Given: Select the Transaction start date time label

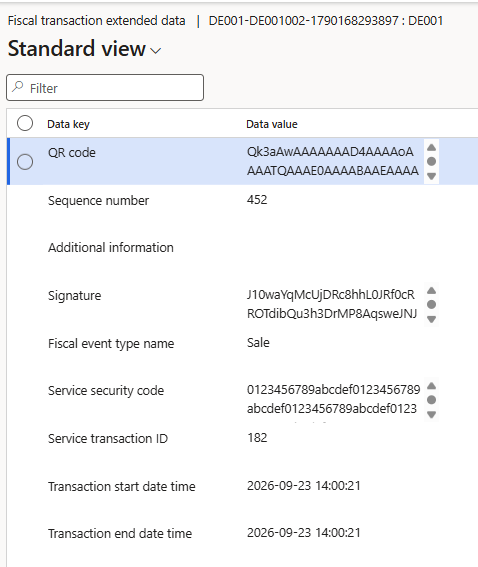Looking at the screenshot, I should click(x=122, y=487).
